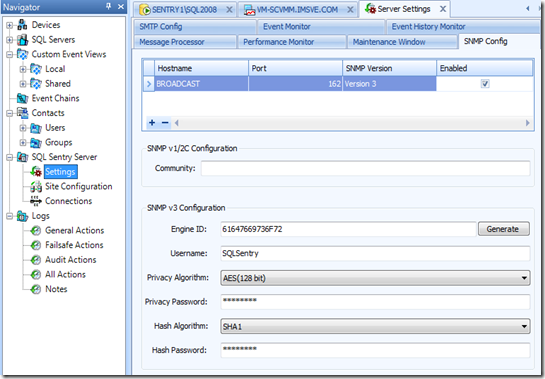Expand the Devices tree node

pyautogui.click(x=10, y=25)
